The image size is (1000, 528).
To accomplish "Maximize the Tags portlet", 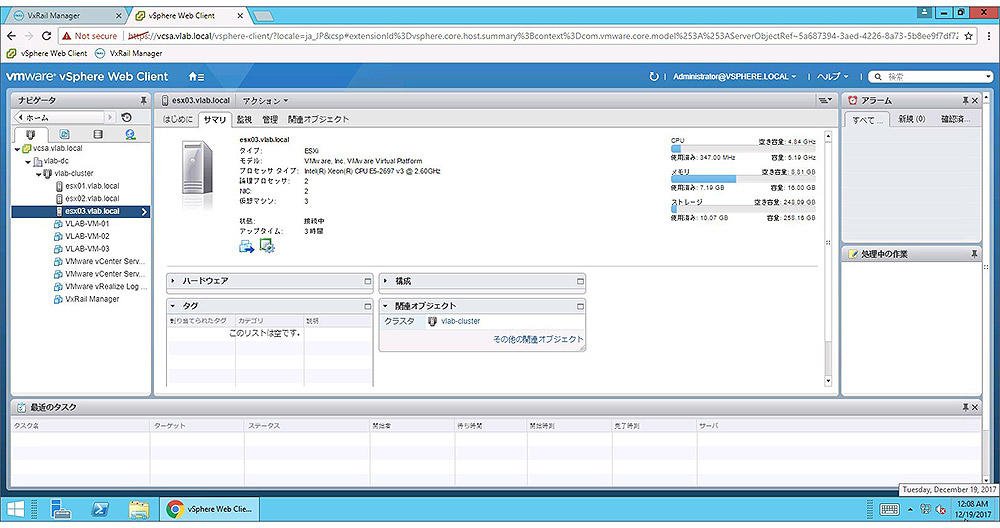I will [367, 306].
